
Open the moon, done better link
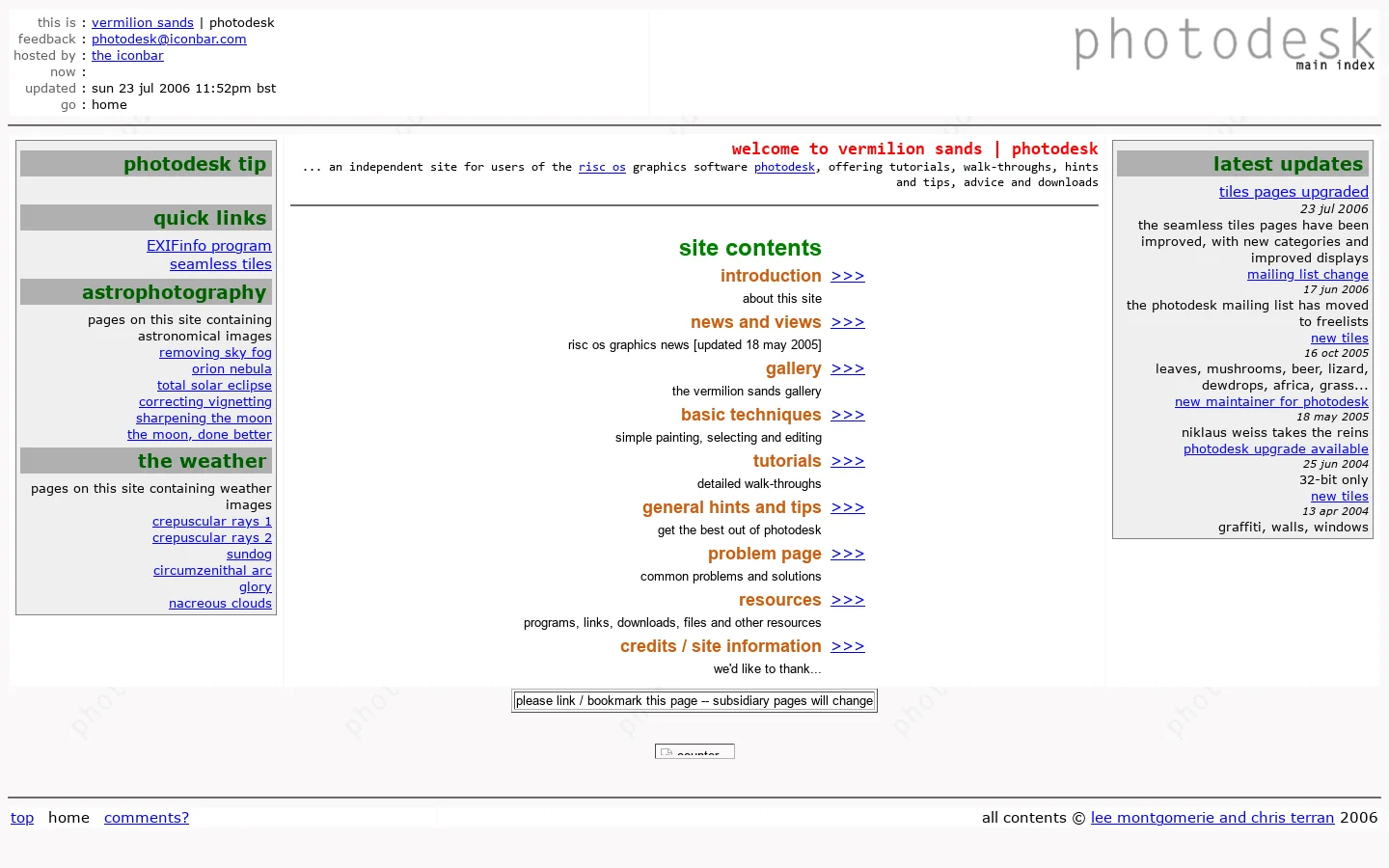pos(200,435)
